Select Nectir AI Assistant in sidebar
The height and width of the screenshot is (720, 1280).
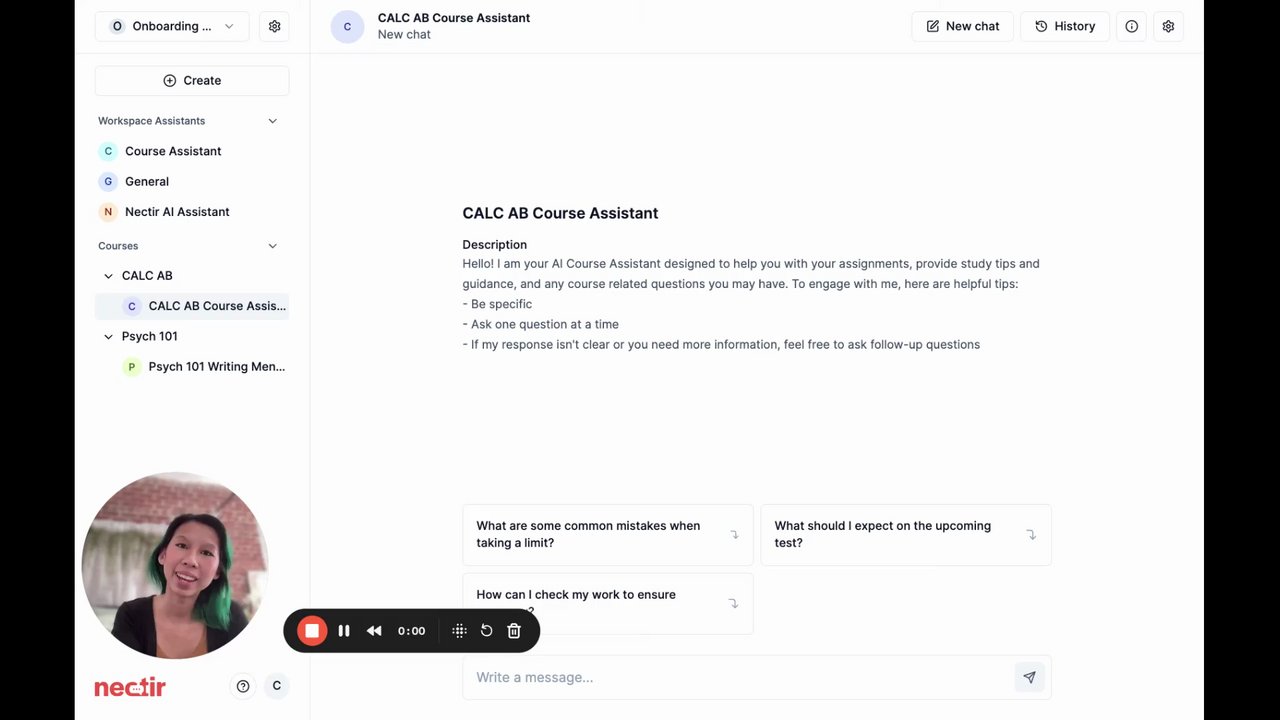click(177, 212)
